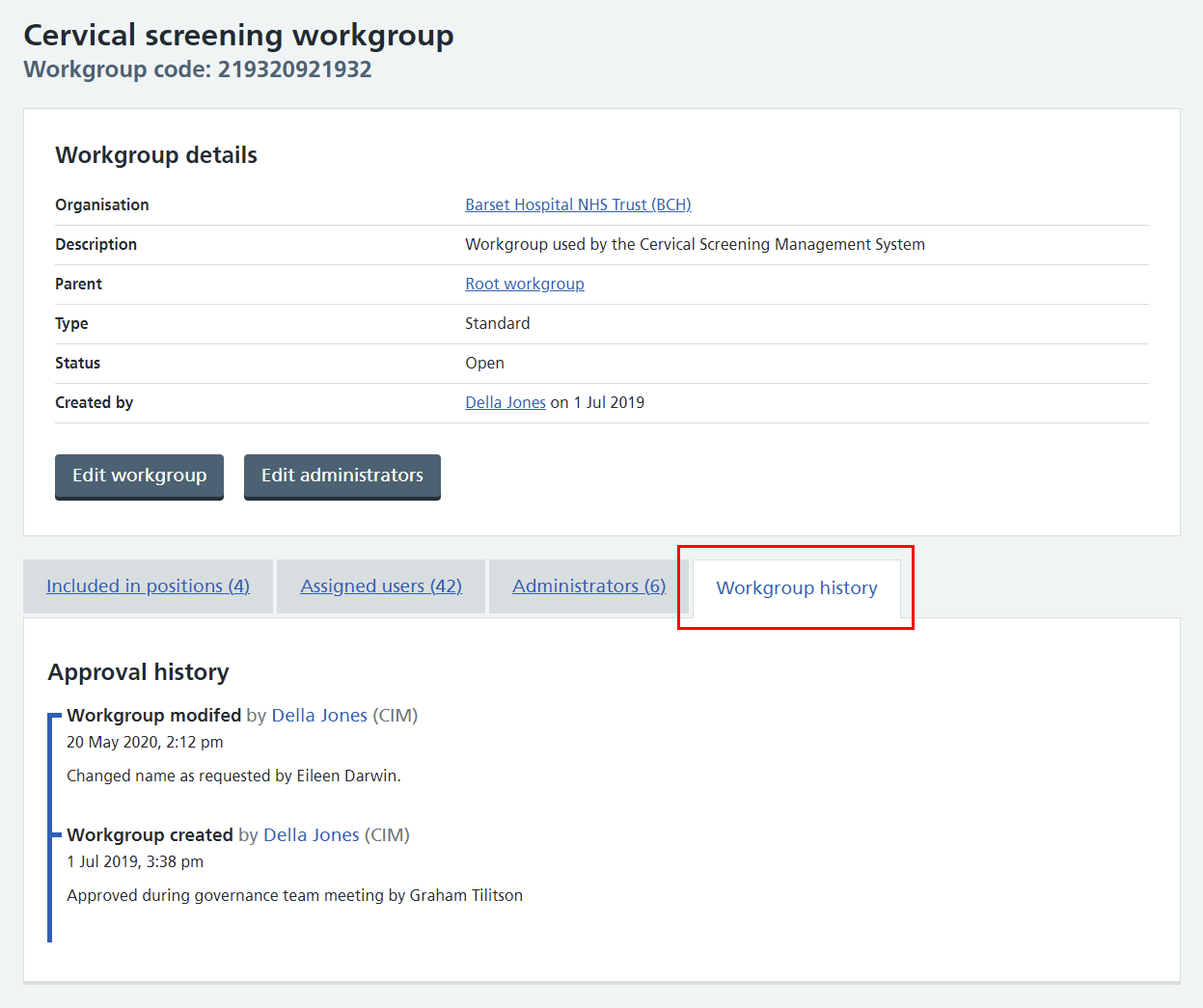
Task: Click the Edit workgroup button
Action: pos(139,476)
